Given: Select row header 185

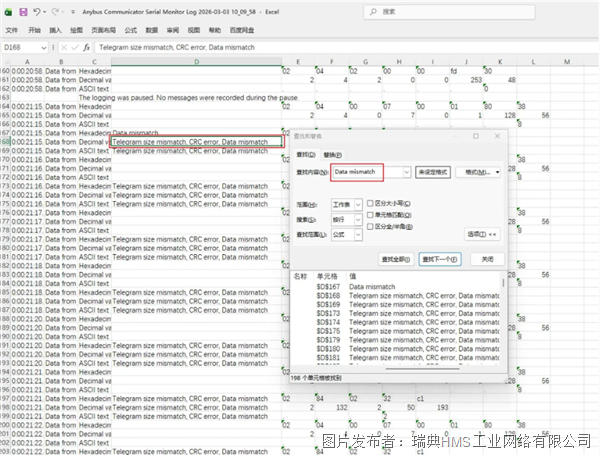Looking at the screenshot, I should pyautogui.click(x=5, y=292).
